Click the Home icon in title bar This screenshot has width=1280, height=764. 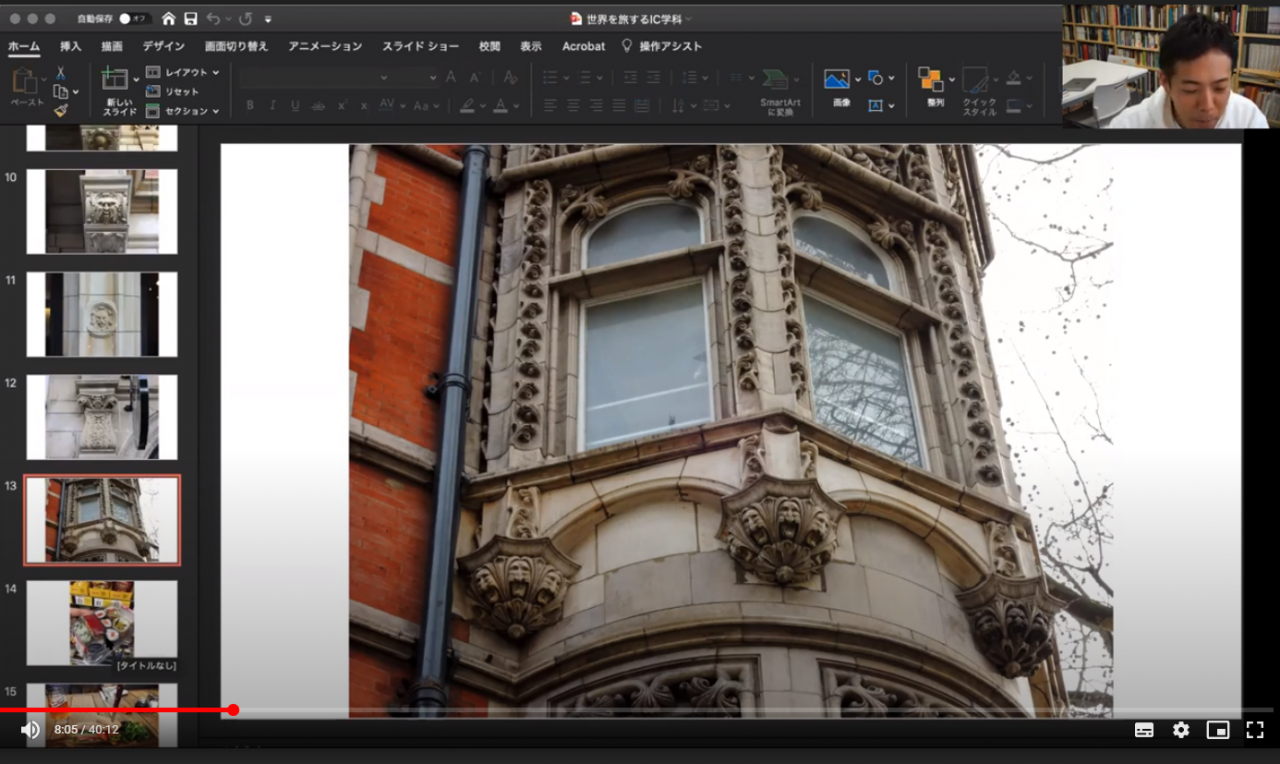[x=168, y=19]
